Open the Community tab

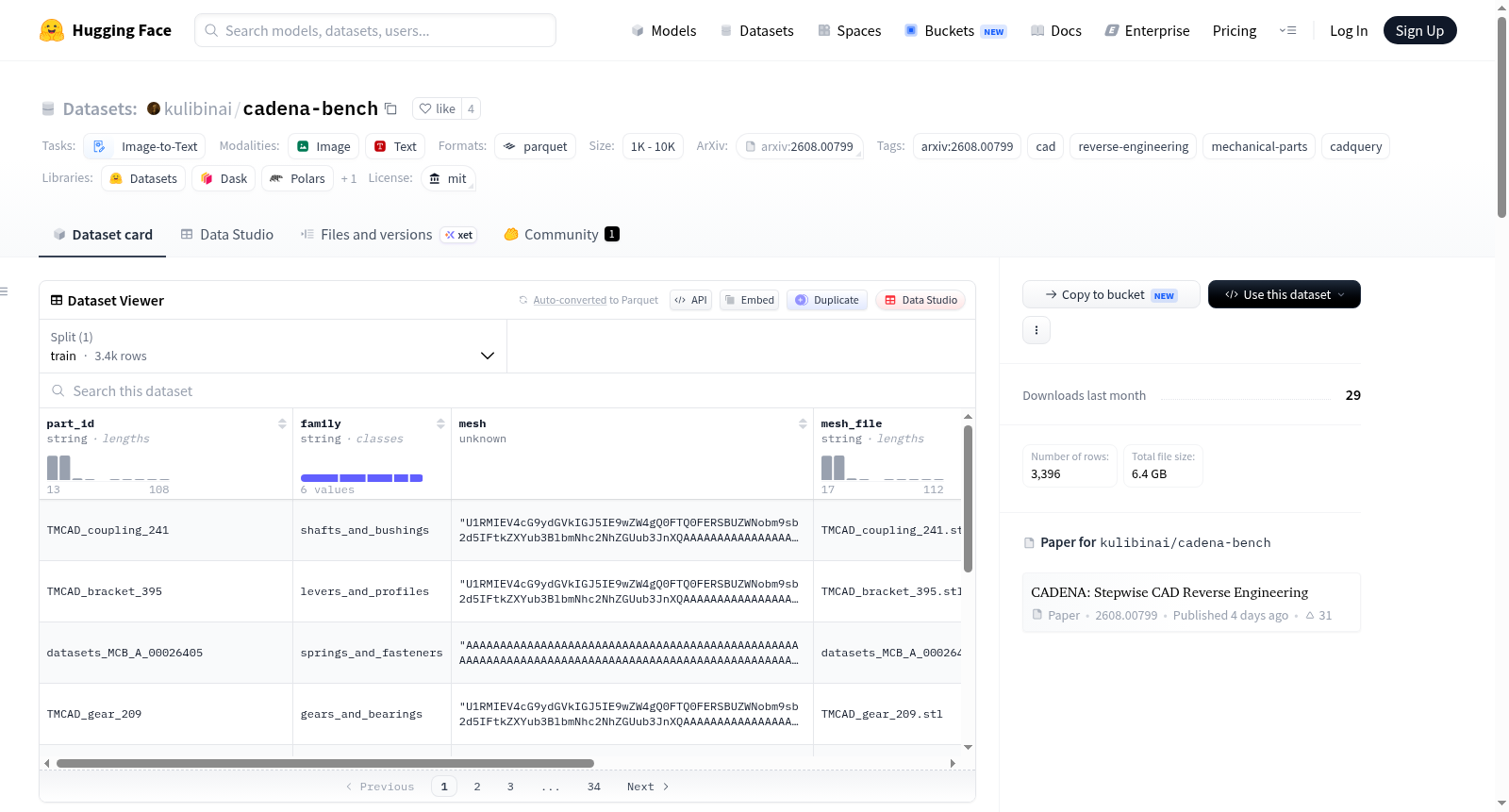click(561, 234)
